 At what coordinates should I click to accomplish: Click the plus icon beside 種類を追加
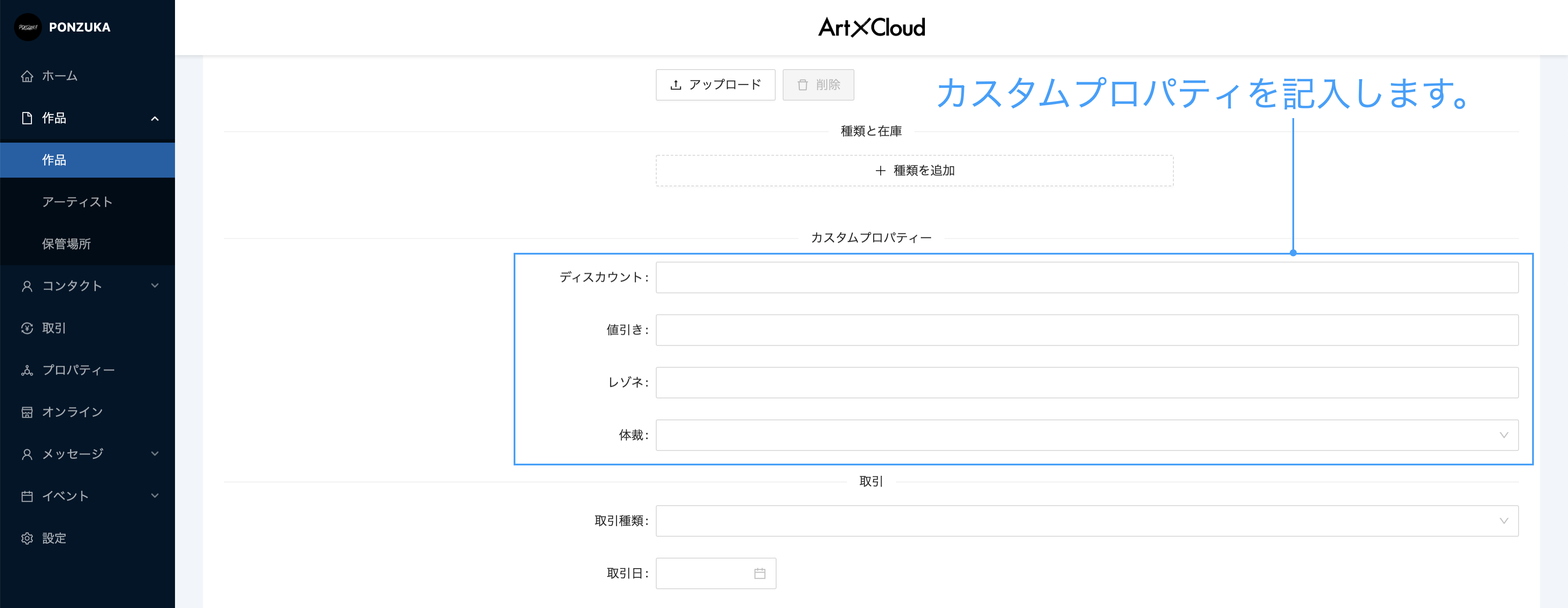click(880, 171)
